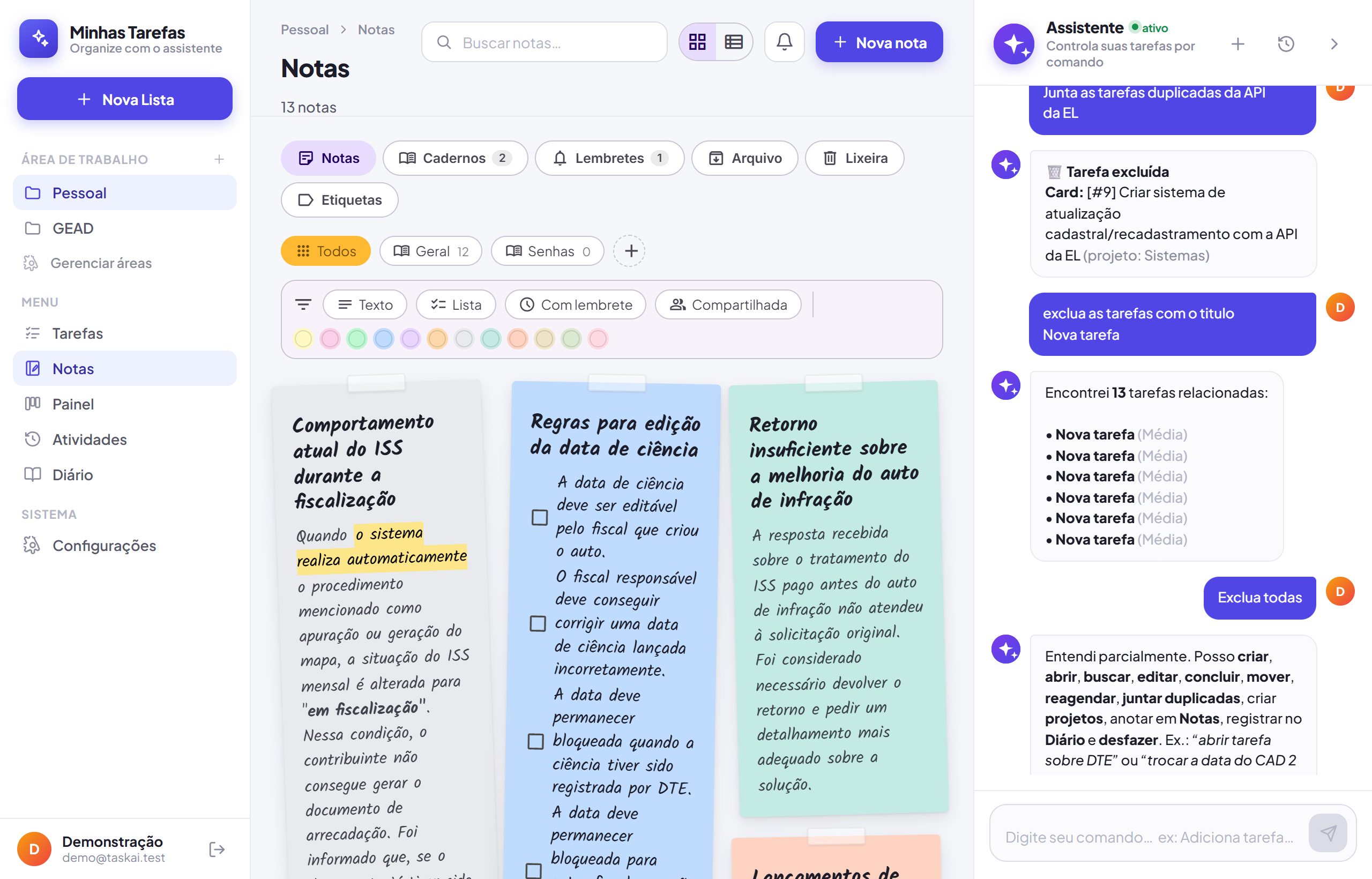Screen dimensions: 1372x879
Task: Filter by the purple color swatch
Action: [411, 339]
